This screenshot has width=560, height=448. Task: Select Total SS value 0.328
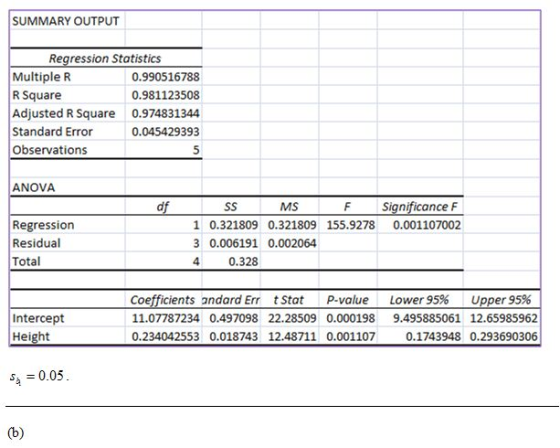coord(243,262)
